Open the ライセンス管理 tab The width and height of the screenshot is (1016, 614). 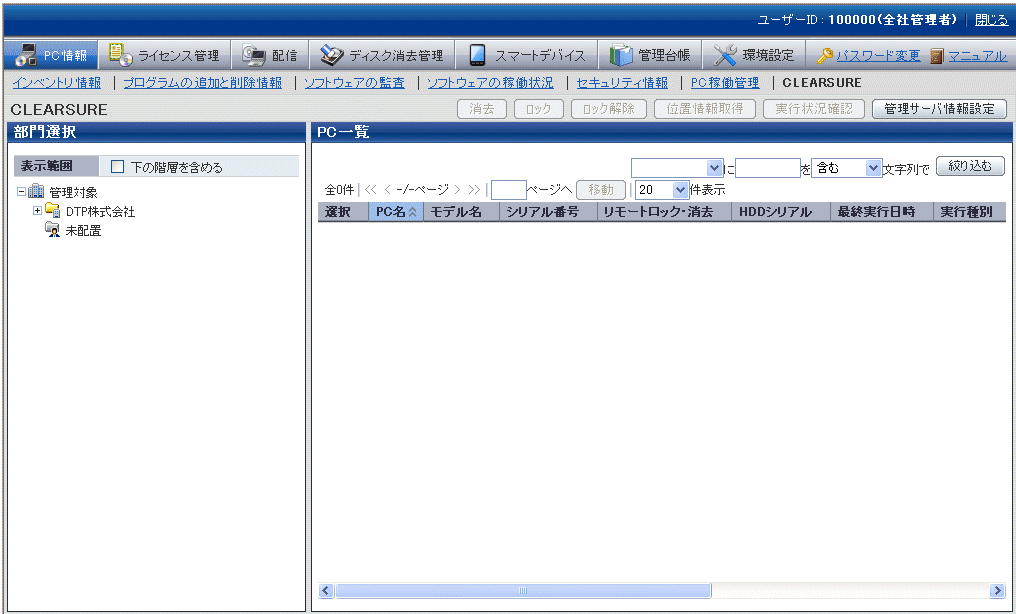(x=165, y=55)
